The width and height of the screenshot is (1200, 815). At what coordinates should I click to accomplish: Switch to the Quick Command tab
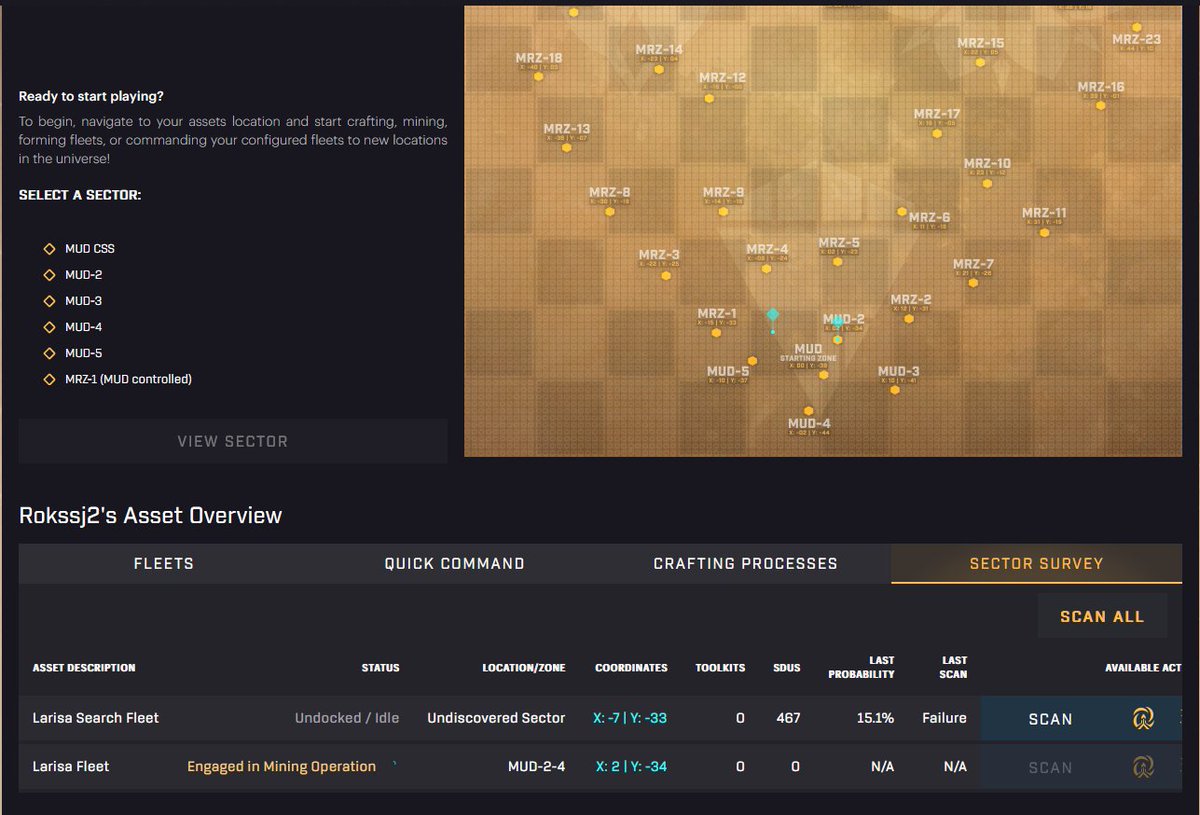455,564
